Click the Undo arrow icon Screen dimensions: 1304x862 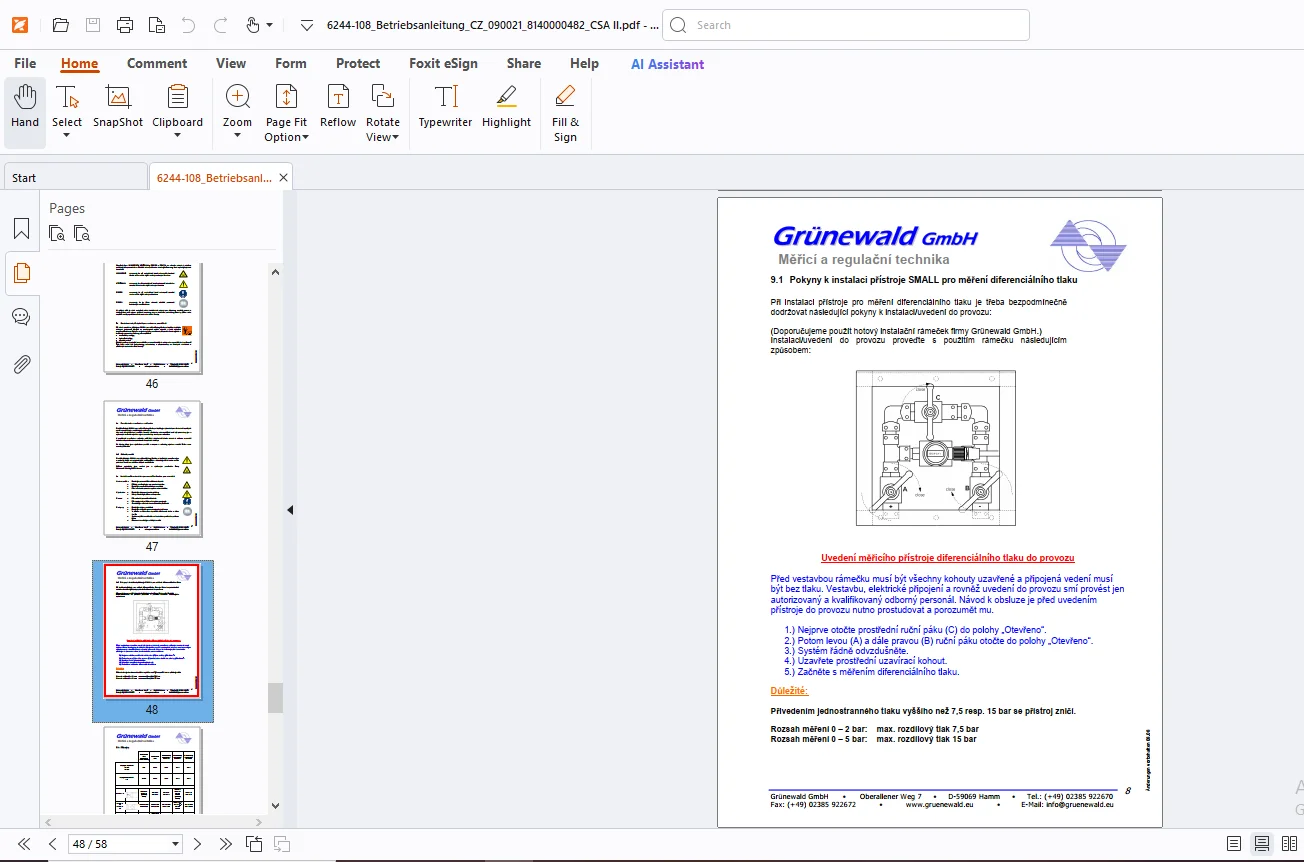[x=188, y=25]
